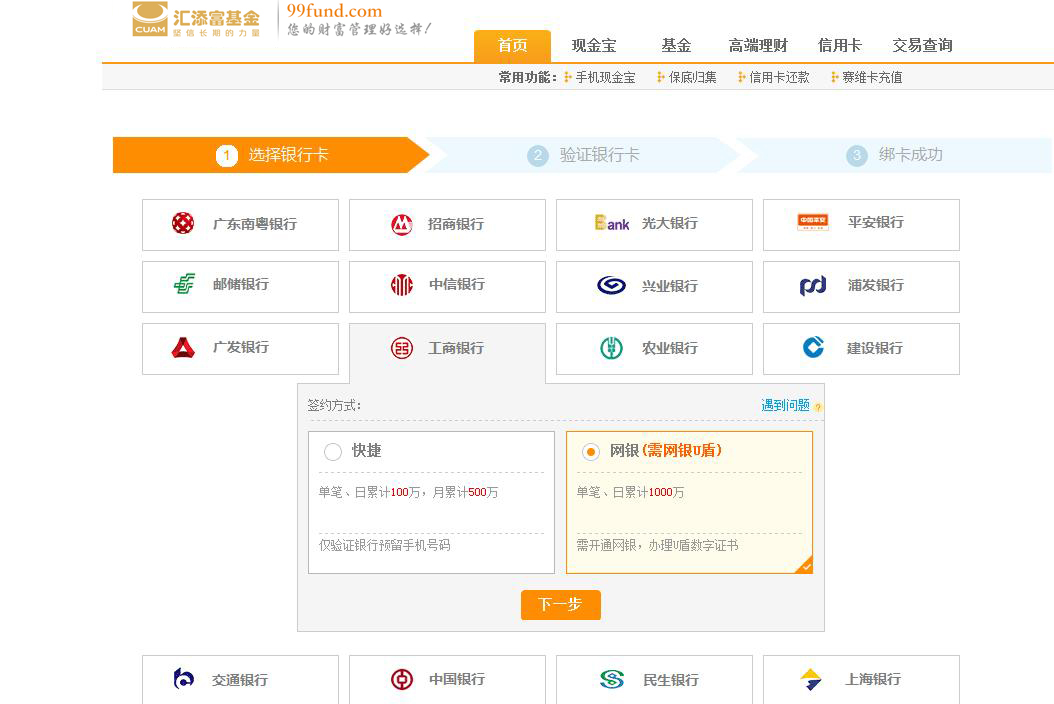Choose the 工商银行 expanded bank option

pos(447,348)
